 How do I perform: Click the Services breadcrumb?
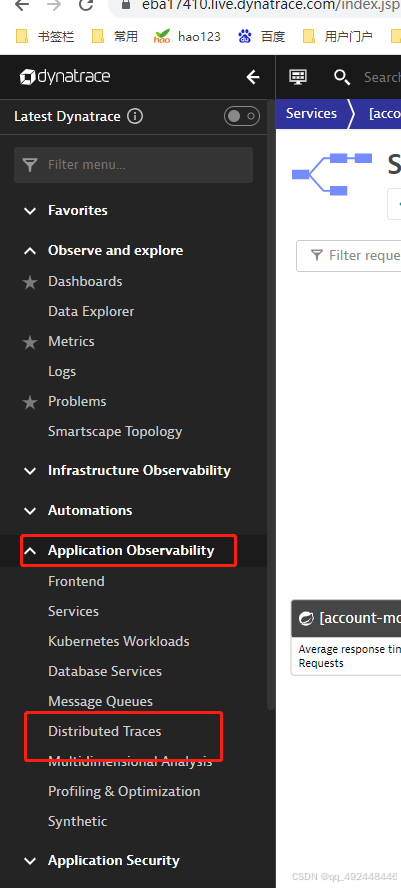(x=311, y=114)
